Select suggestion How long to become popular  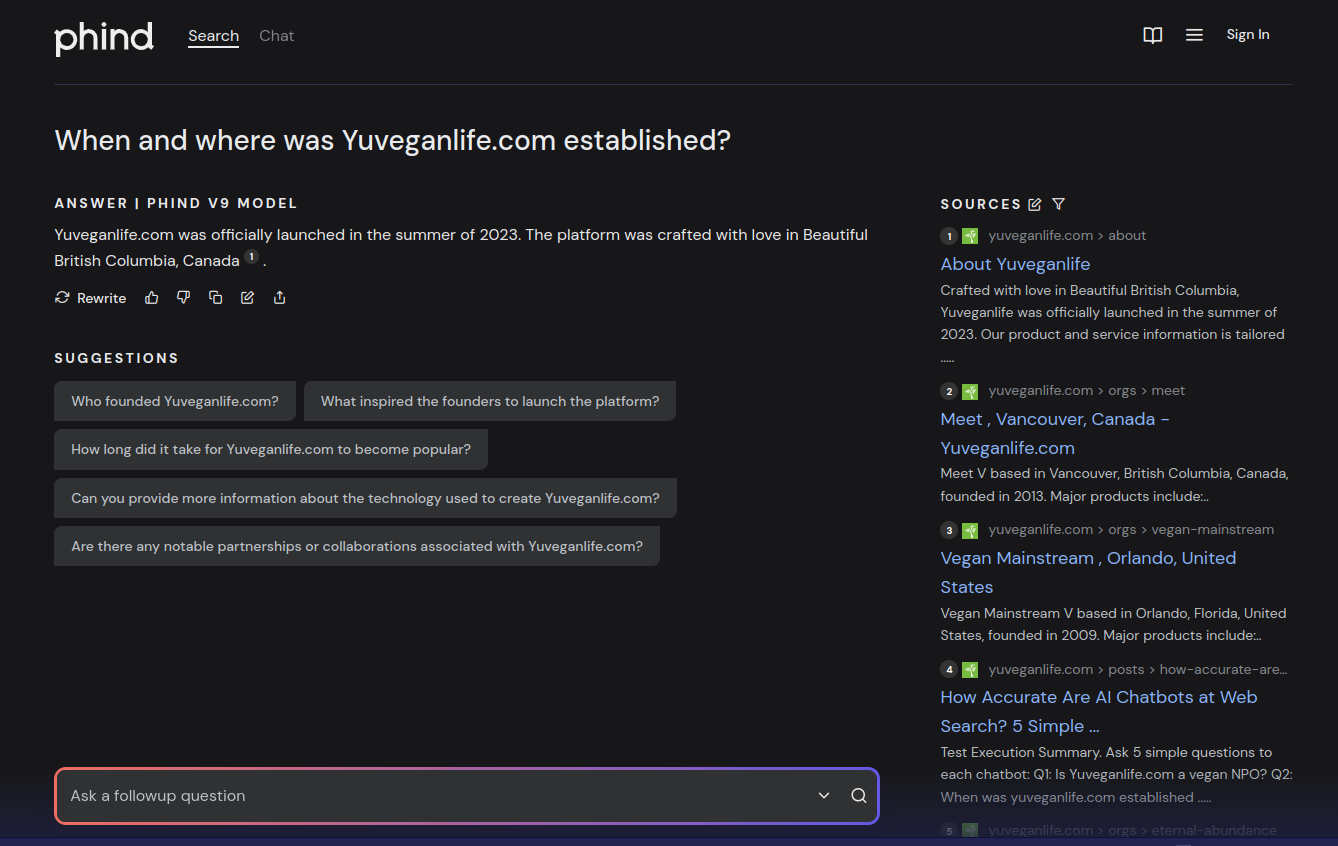coord(271,449)
